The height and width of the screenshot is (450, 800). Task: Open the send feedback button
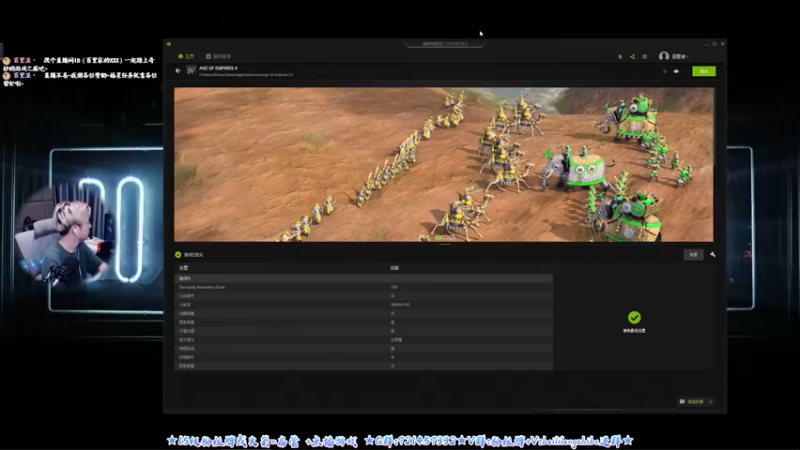[692, 402]
